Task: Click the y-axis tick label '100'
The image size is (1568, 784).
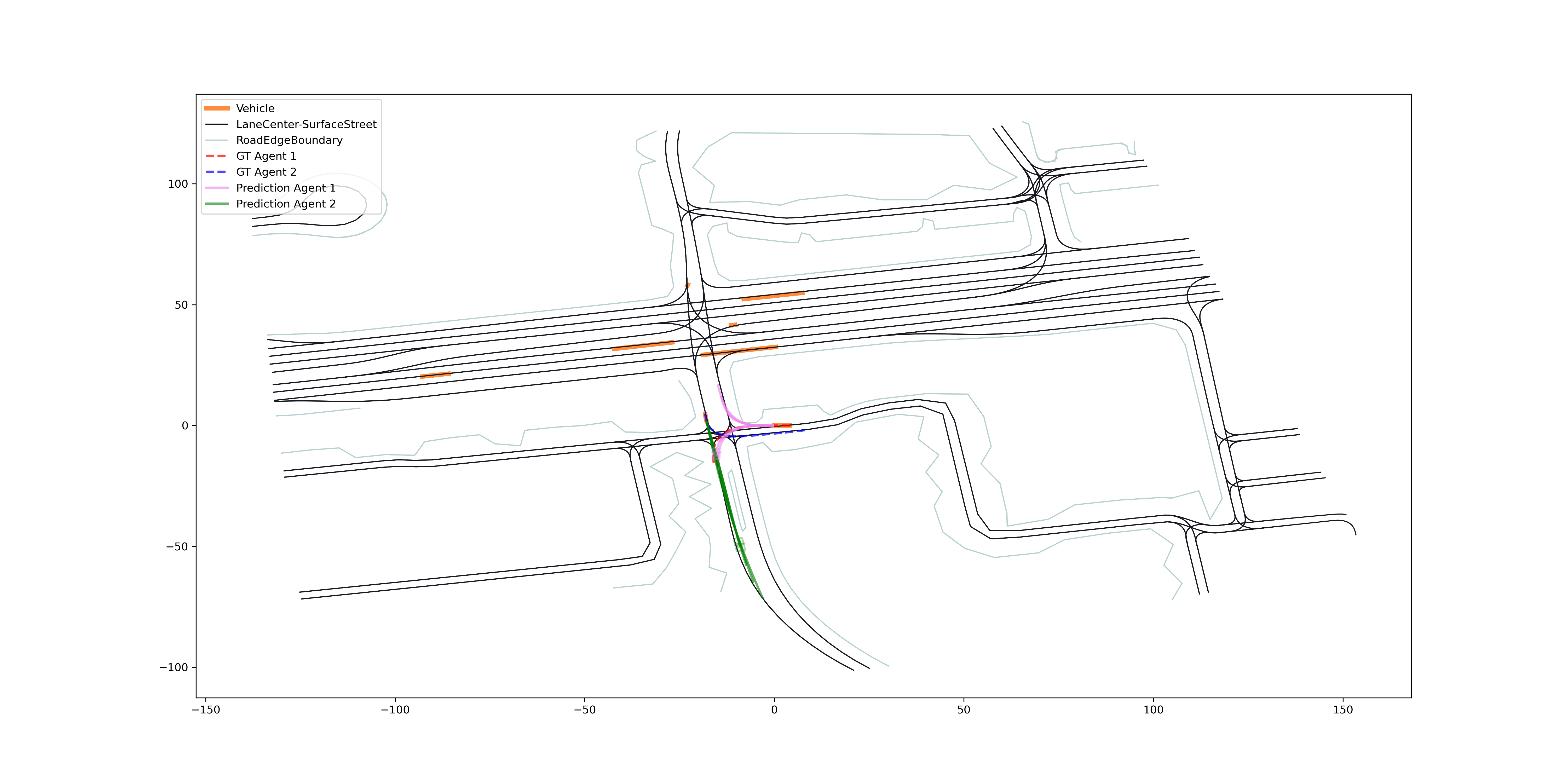Action: click(178, 184)
